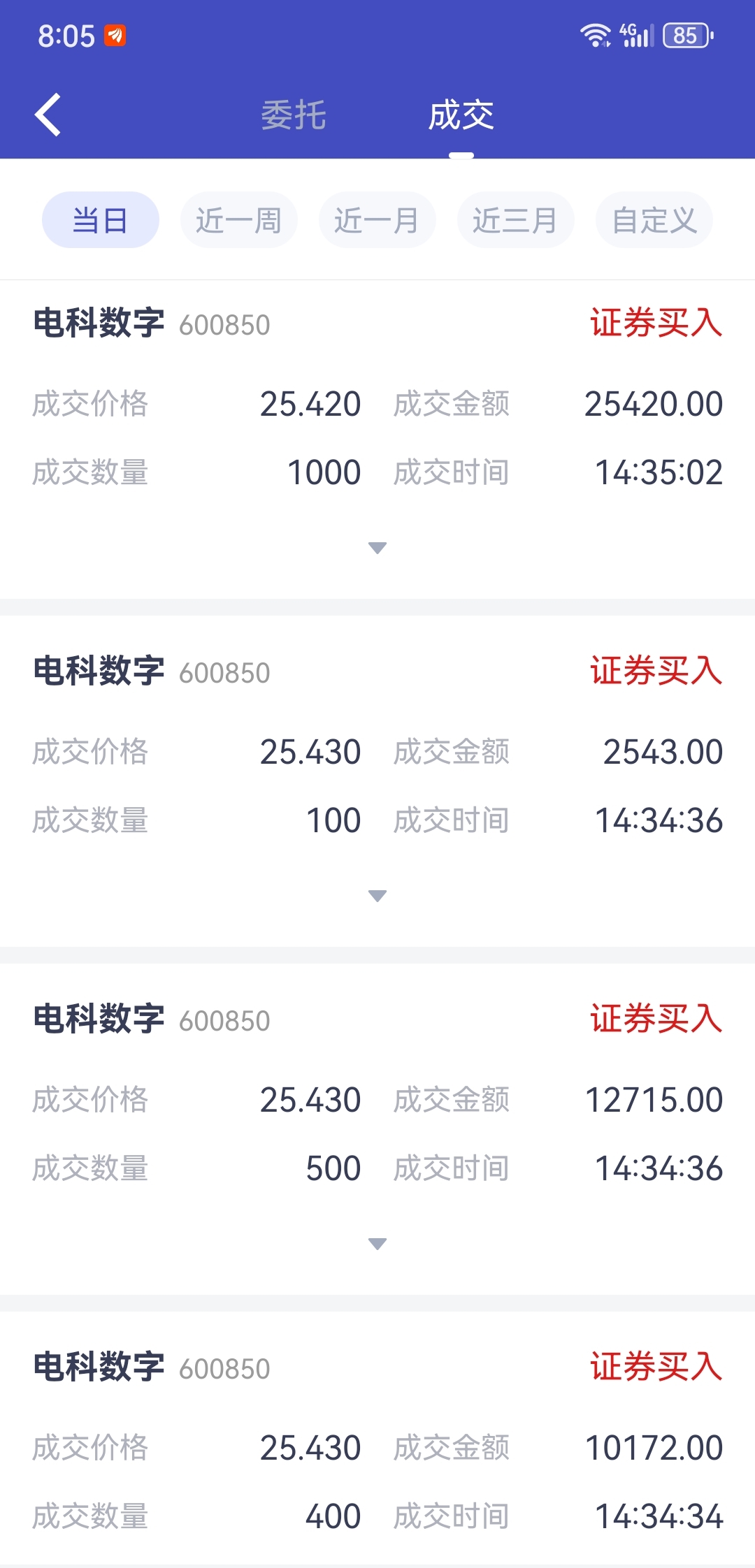Tap 证券买入 label on the first trade

(656, 323)
